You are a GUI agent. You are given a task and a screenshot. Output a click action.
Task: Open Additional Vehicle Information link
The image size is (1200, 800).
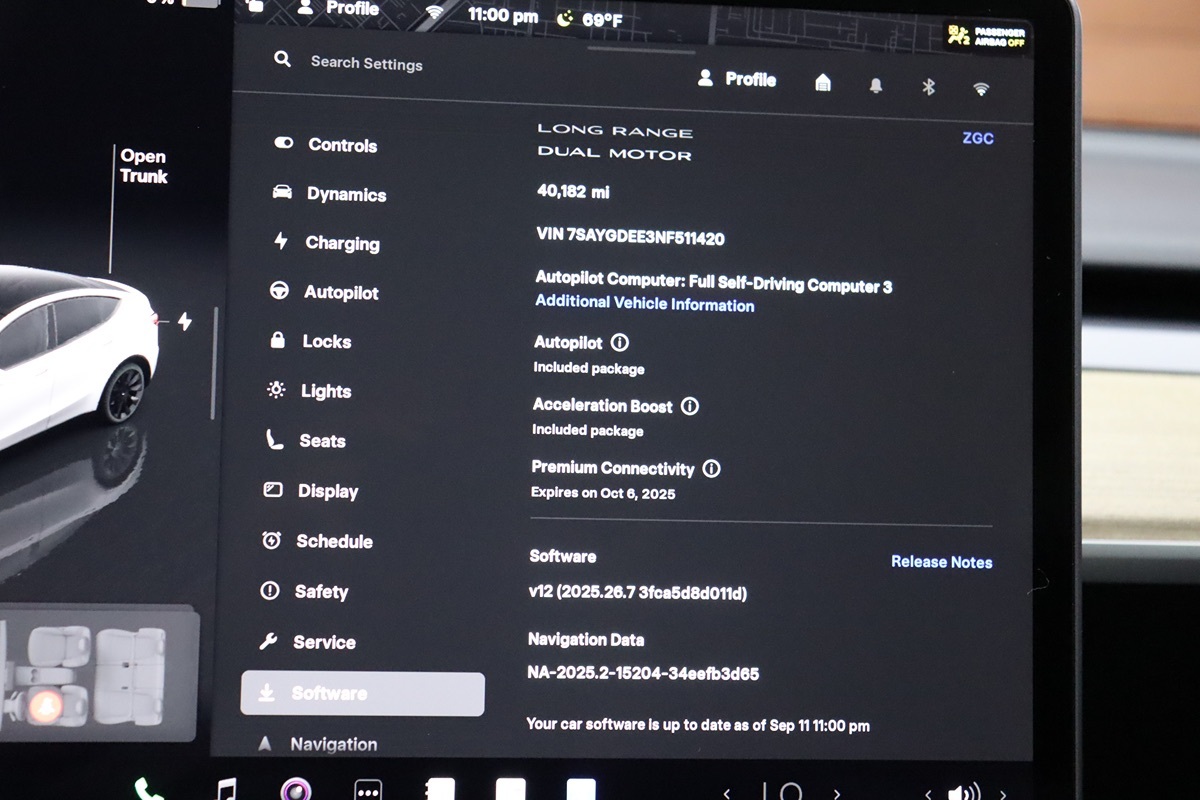point(644,304)
